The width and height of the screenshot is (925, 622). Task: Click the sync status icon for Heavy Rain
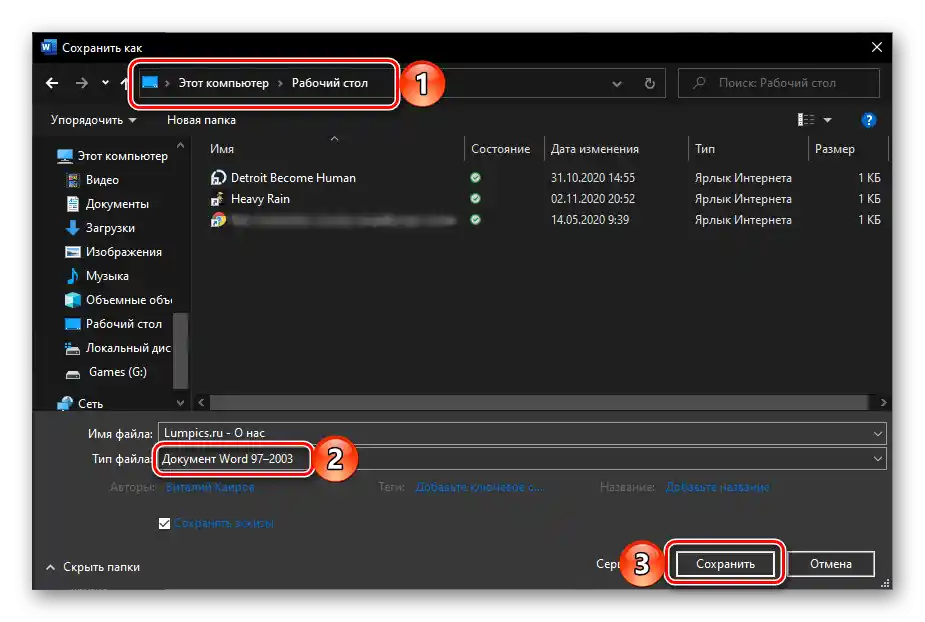[475, 199]
